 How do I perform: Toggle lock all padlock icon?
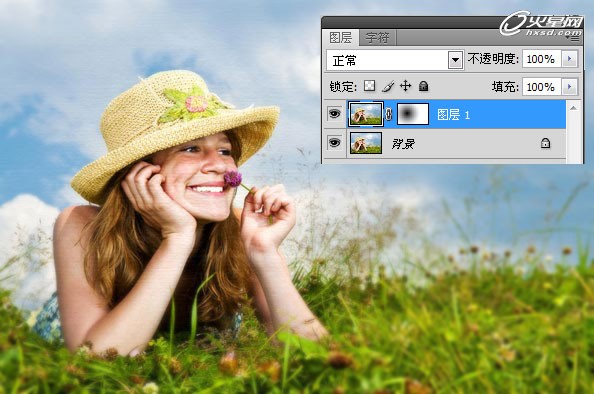(x=424, y=86)
